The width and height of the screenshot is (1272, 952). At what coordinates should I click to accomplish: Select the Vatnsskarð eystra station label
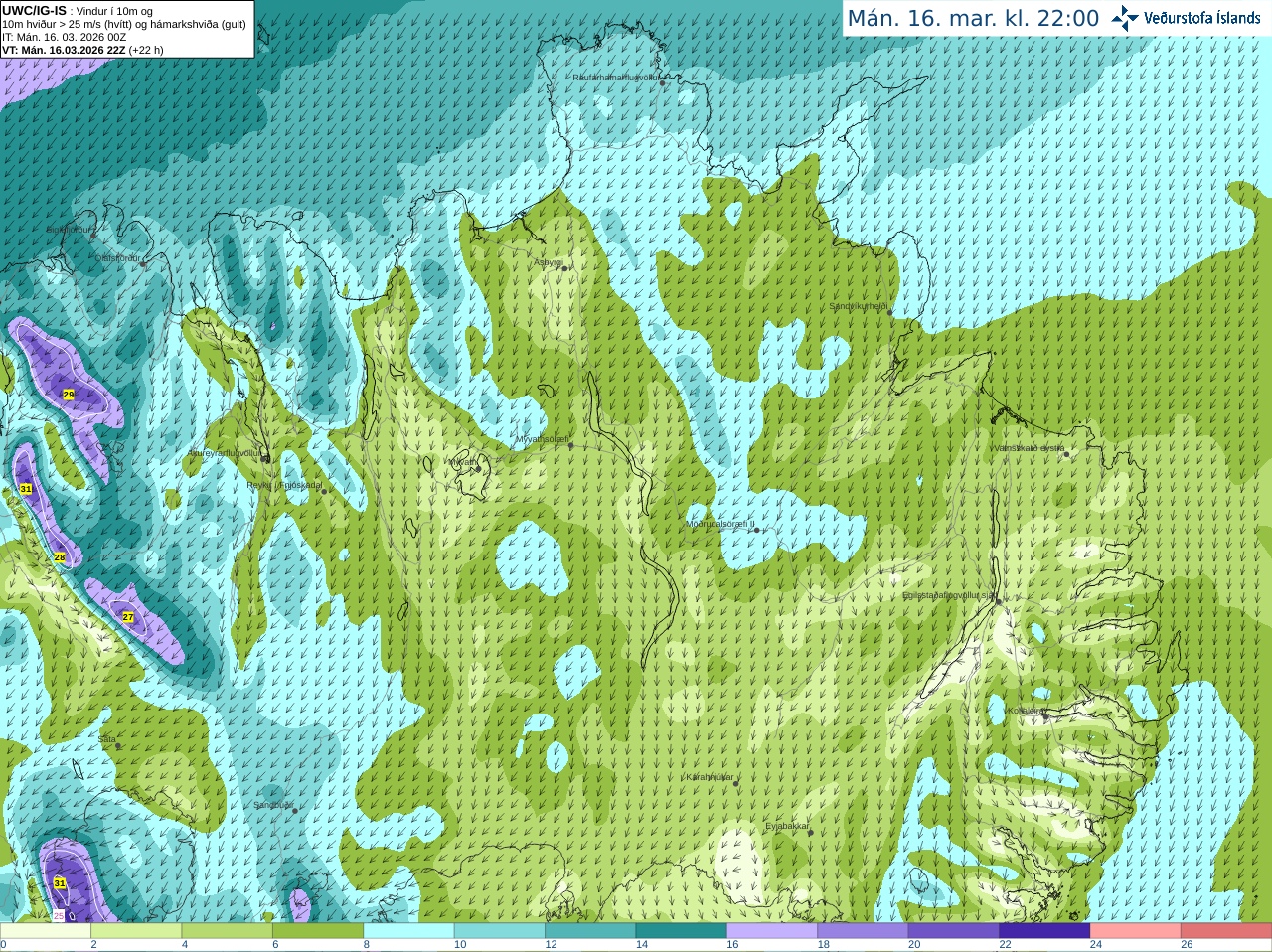click(x=1030, y=448)
